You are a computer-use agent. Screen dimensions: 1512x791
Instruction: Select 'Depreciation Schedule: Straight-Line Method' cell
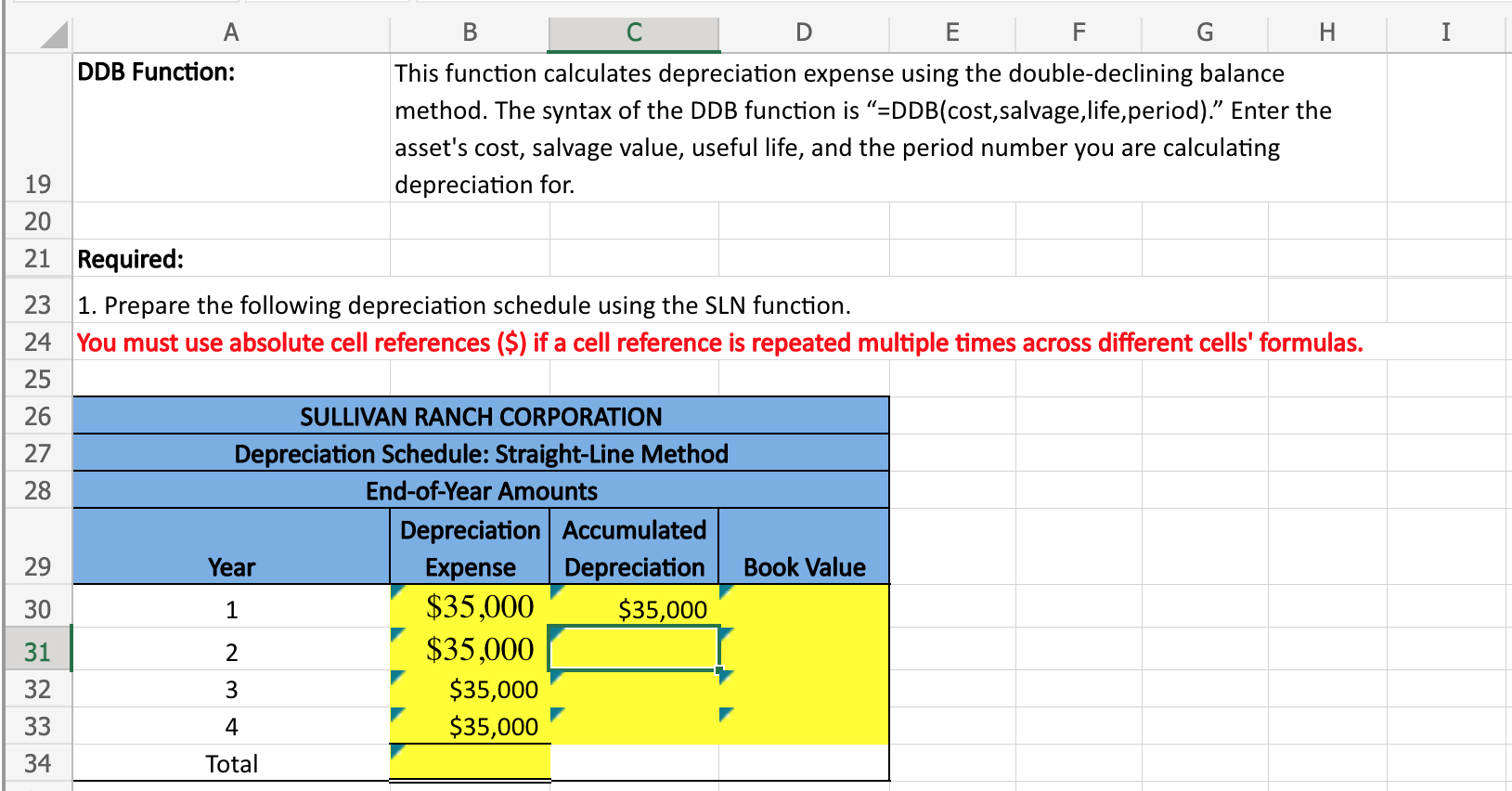click(x=481, y=453)
